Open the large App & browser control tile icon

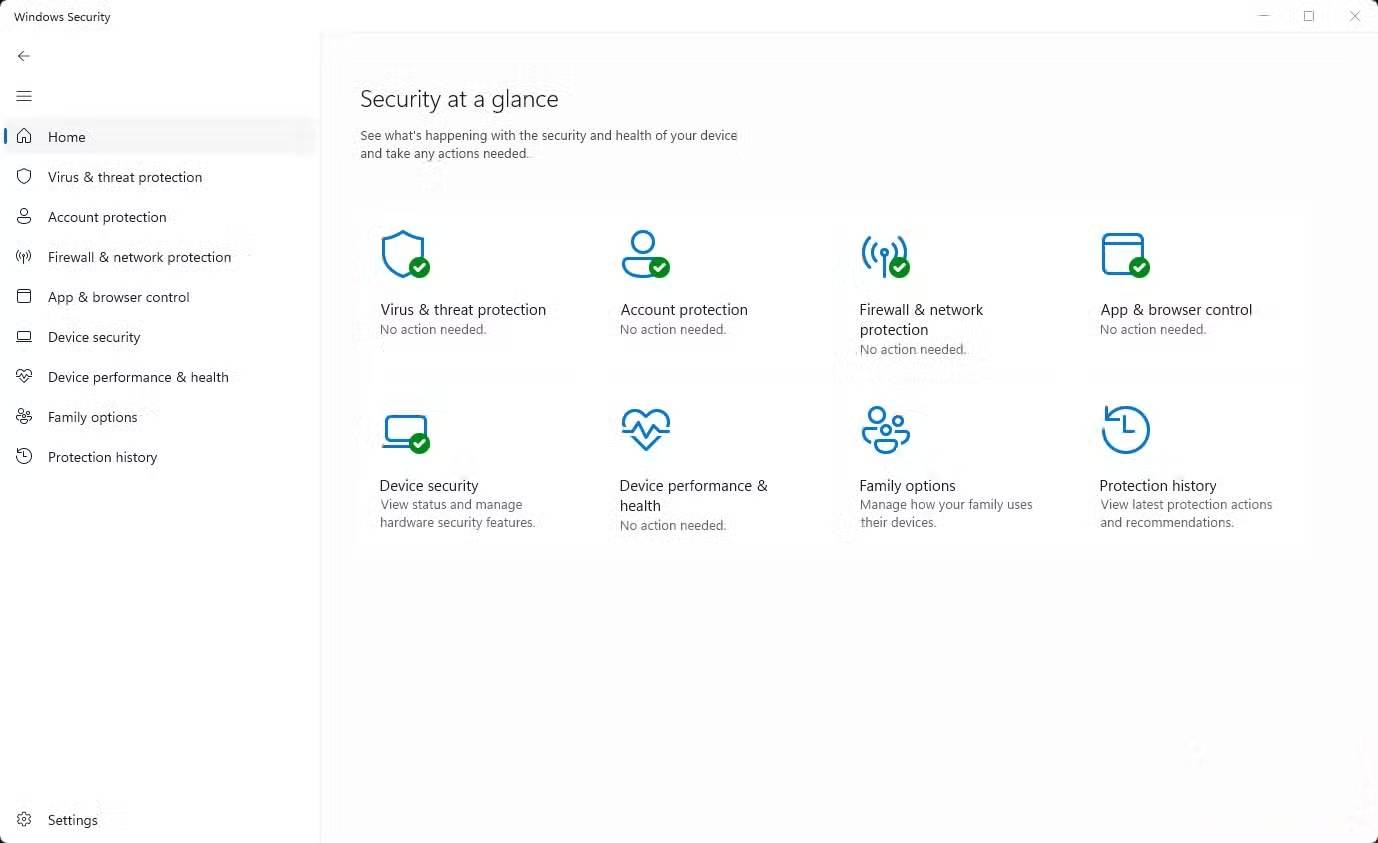coord(1125,255)
